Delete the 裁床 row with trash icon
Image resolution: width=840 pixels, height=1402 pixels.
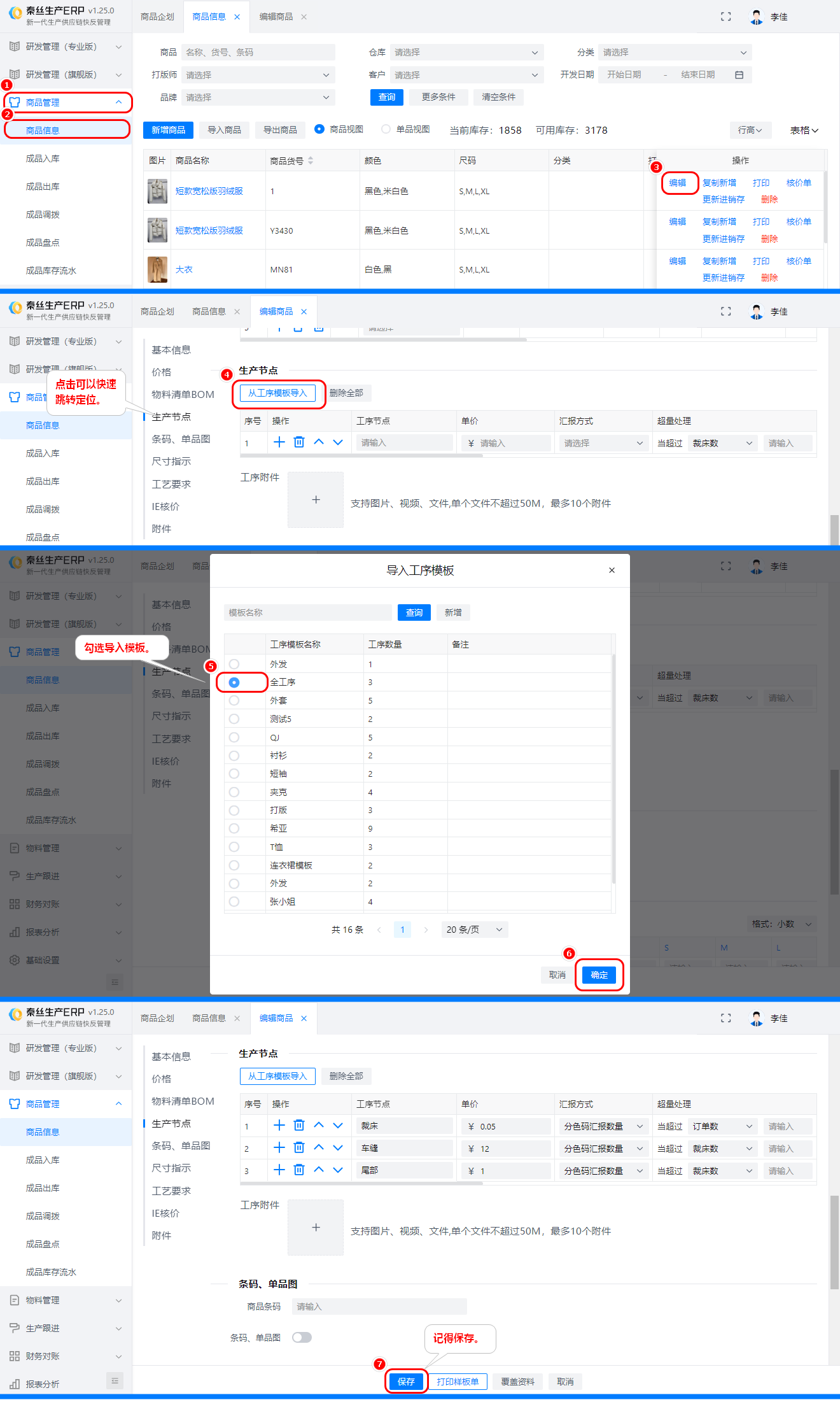tap(299, 1126)
